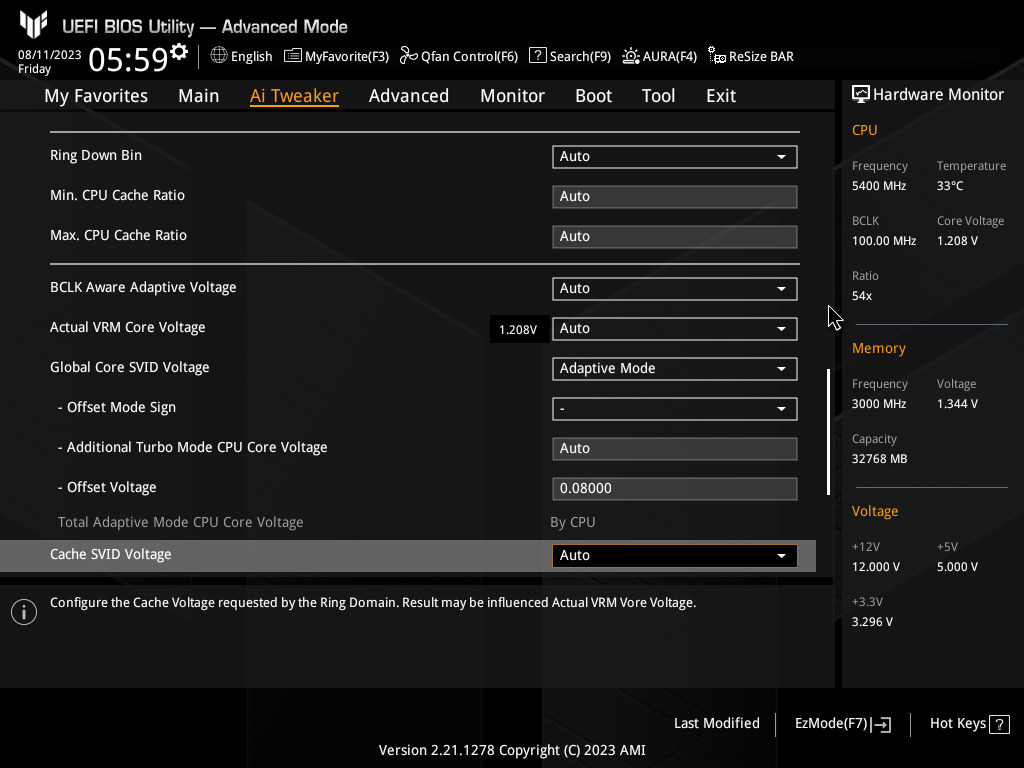Click the globe icon for language
Viewport: 1024px width, 768px height.
point(219,56)
